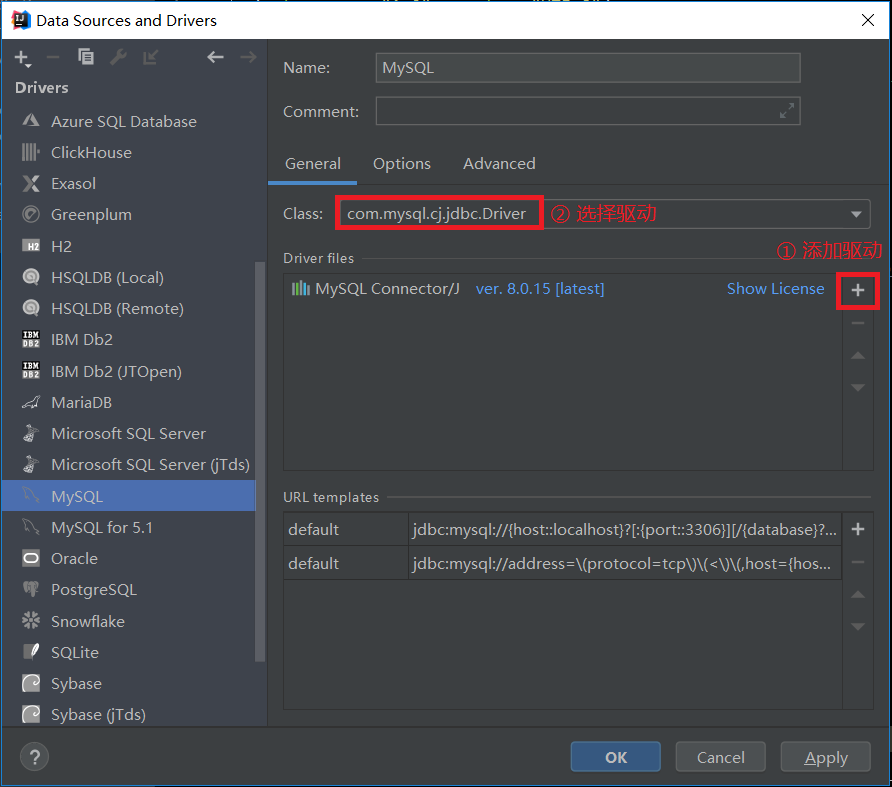Navigate back with the left arrow icon

coord(215,57)
